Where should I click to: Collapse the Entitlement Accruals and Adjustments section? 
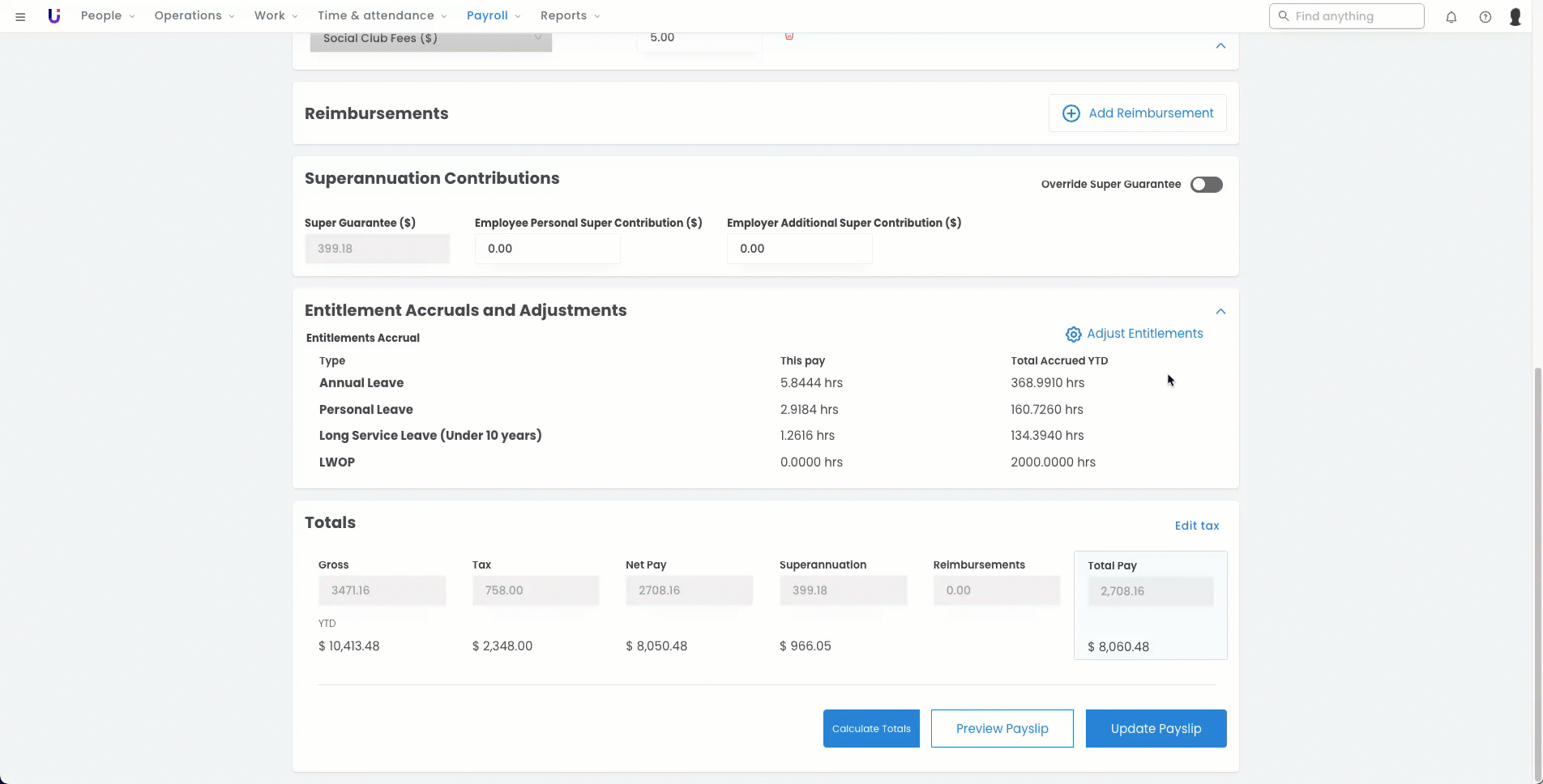point(1220,312)
